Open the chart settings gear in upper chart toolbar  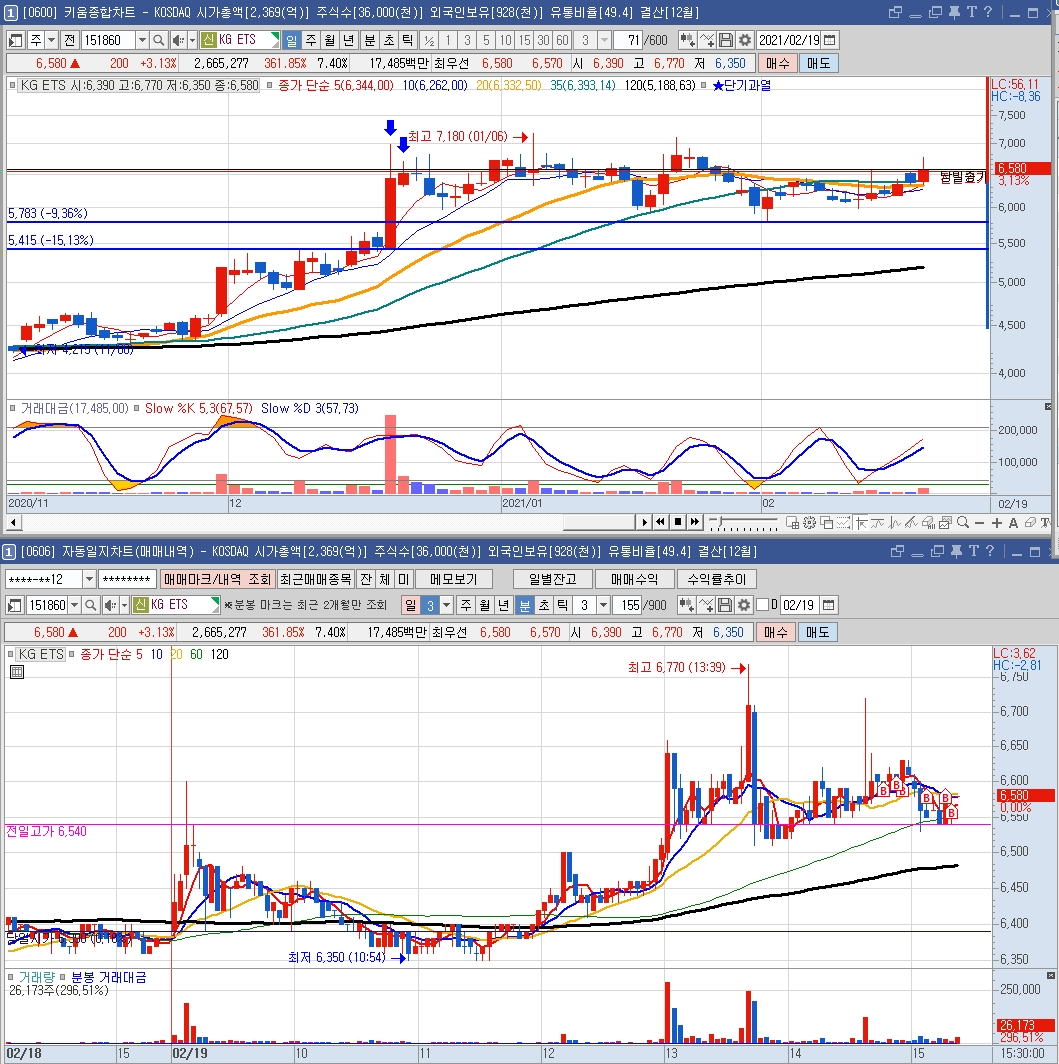[x=744, y=40]
